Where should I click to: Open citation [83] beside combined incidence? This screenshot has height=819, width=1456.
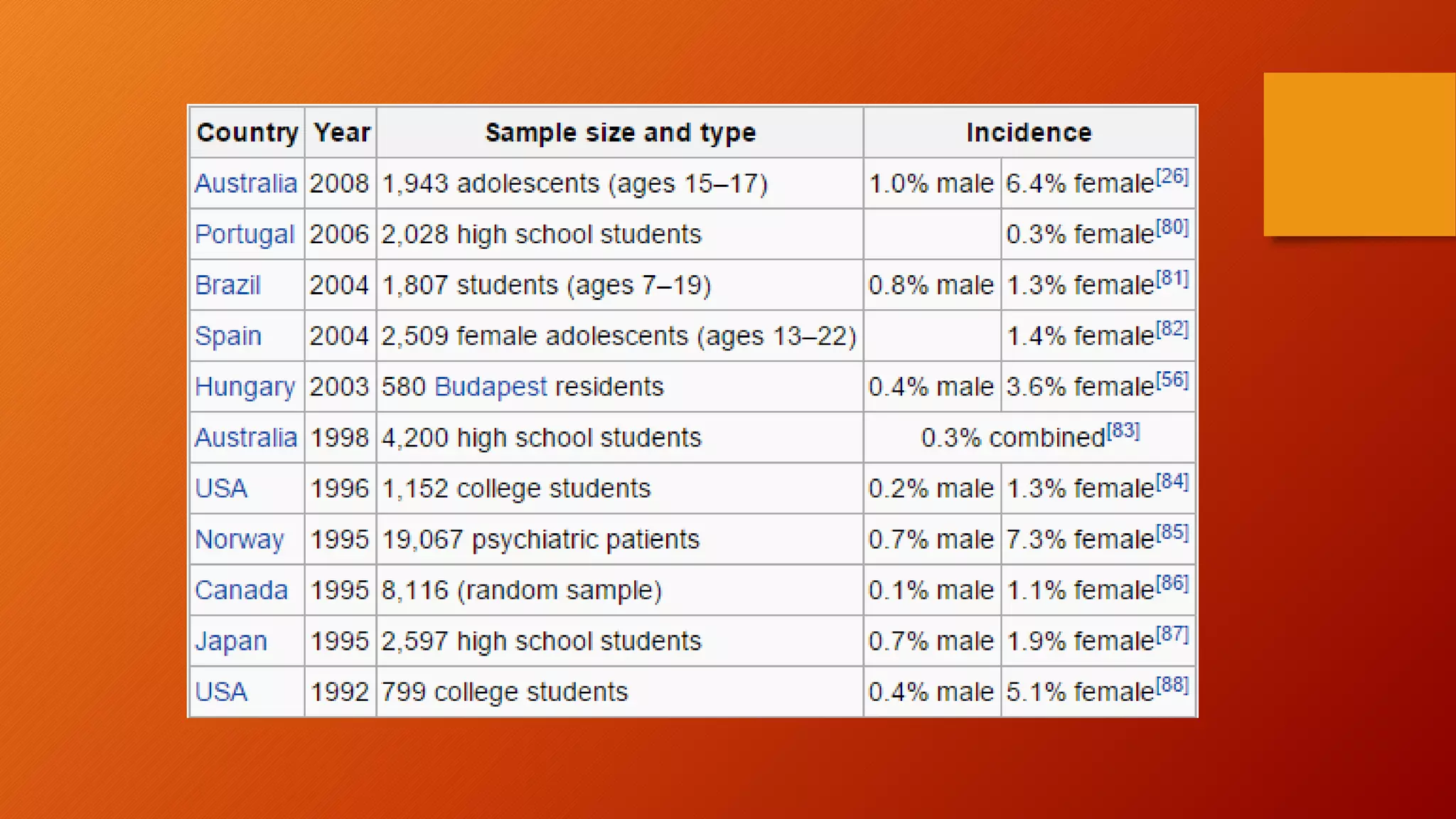coord(1123,431)
